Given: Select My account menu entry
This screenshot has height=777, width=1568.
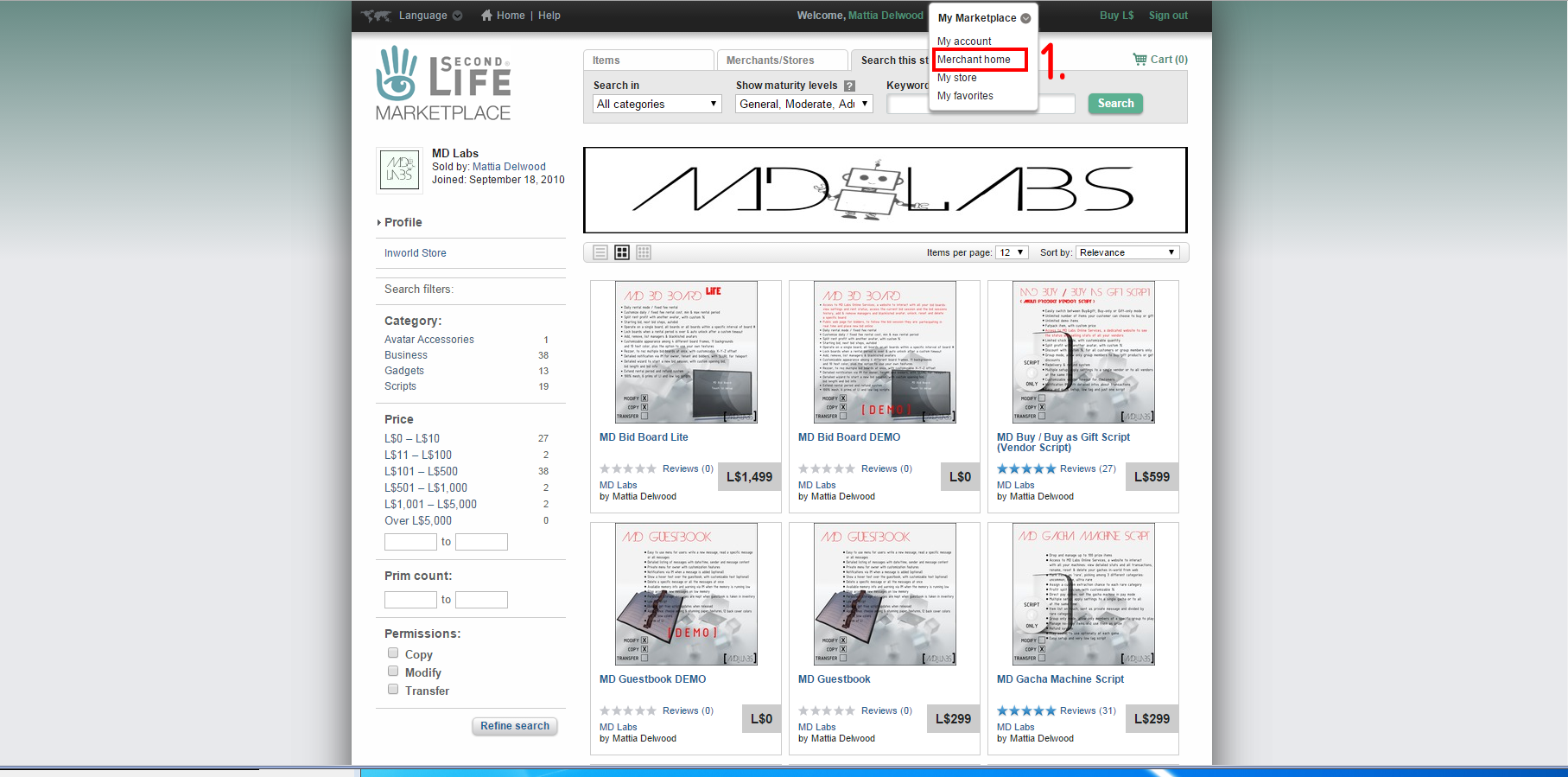Looking at the screenshot, I should 964,41.
